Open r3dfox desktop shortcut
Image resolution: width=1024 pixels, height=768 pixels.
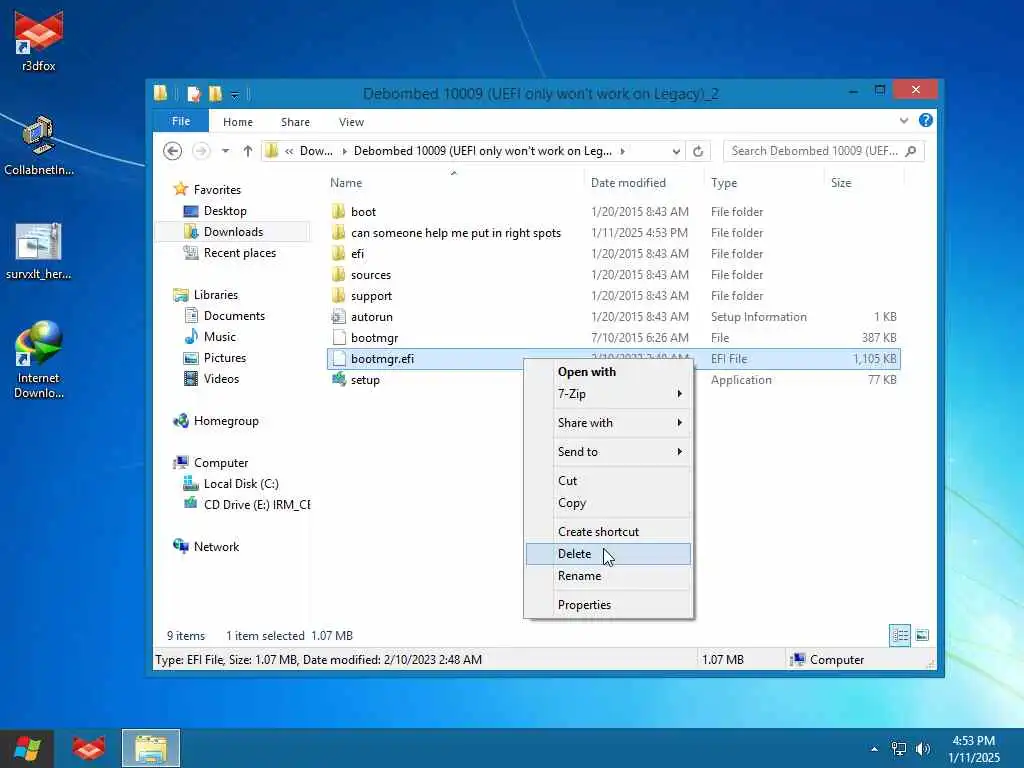coord(39,40)
